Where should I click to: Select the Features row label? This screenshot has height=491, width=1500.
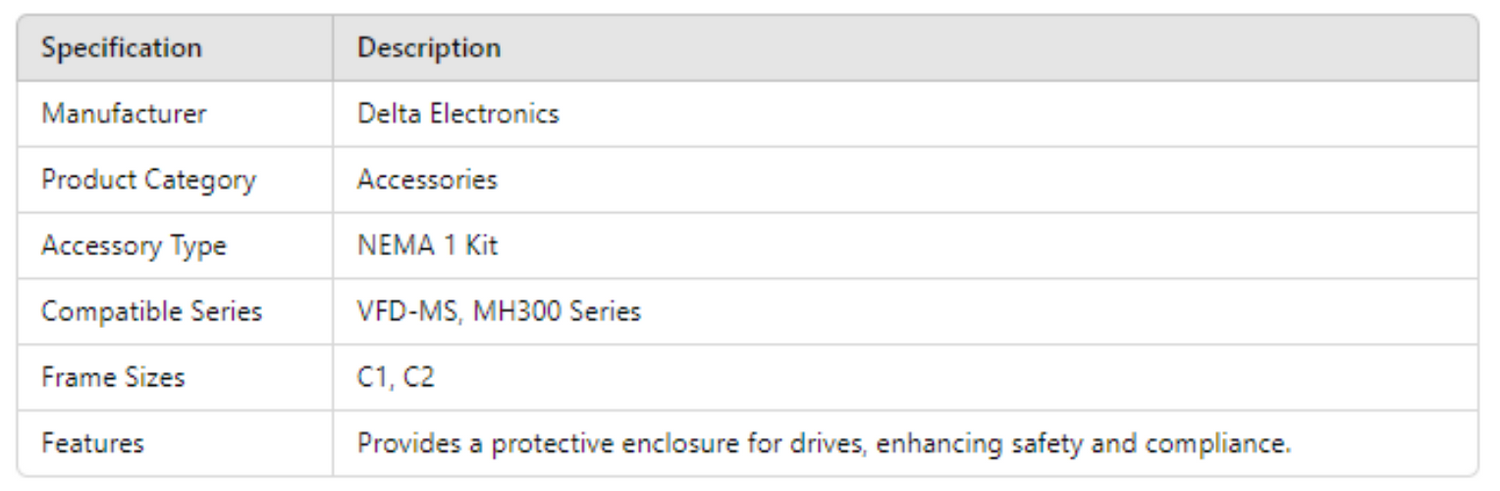[92, 443]
